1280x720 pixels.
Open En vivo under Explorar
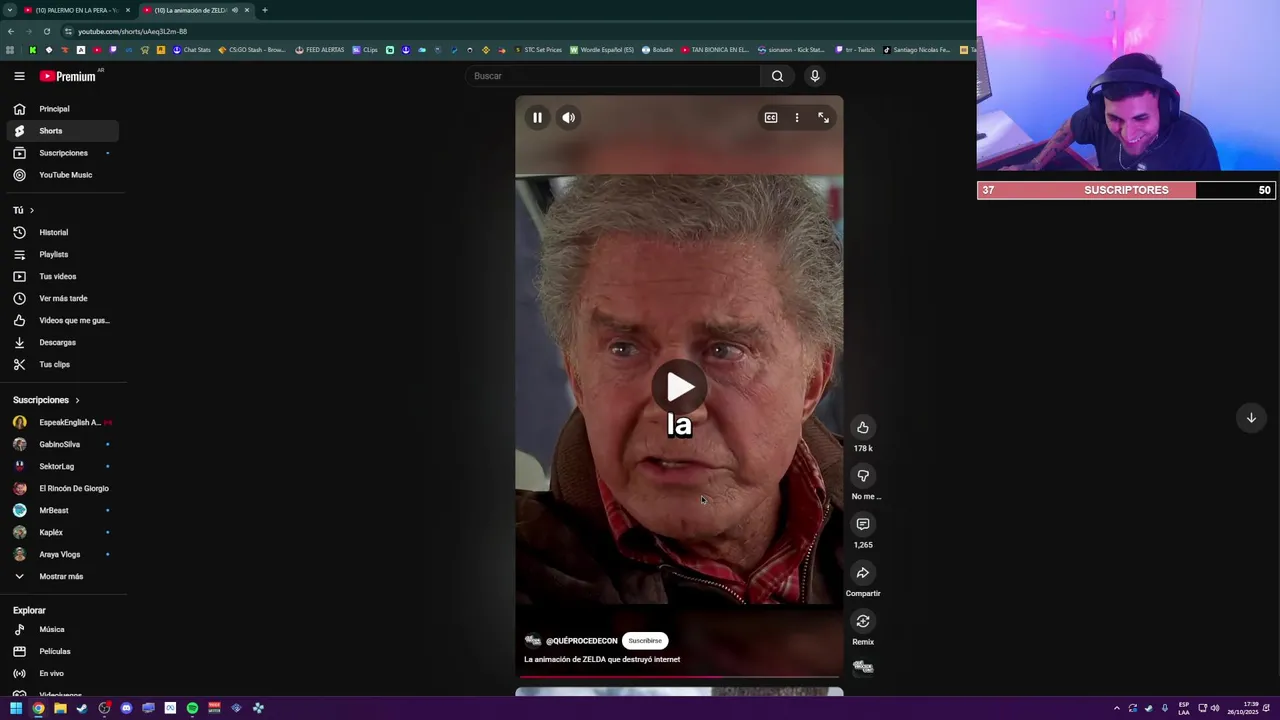coord(63,674)
